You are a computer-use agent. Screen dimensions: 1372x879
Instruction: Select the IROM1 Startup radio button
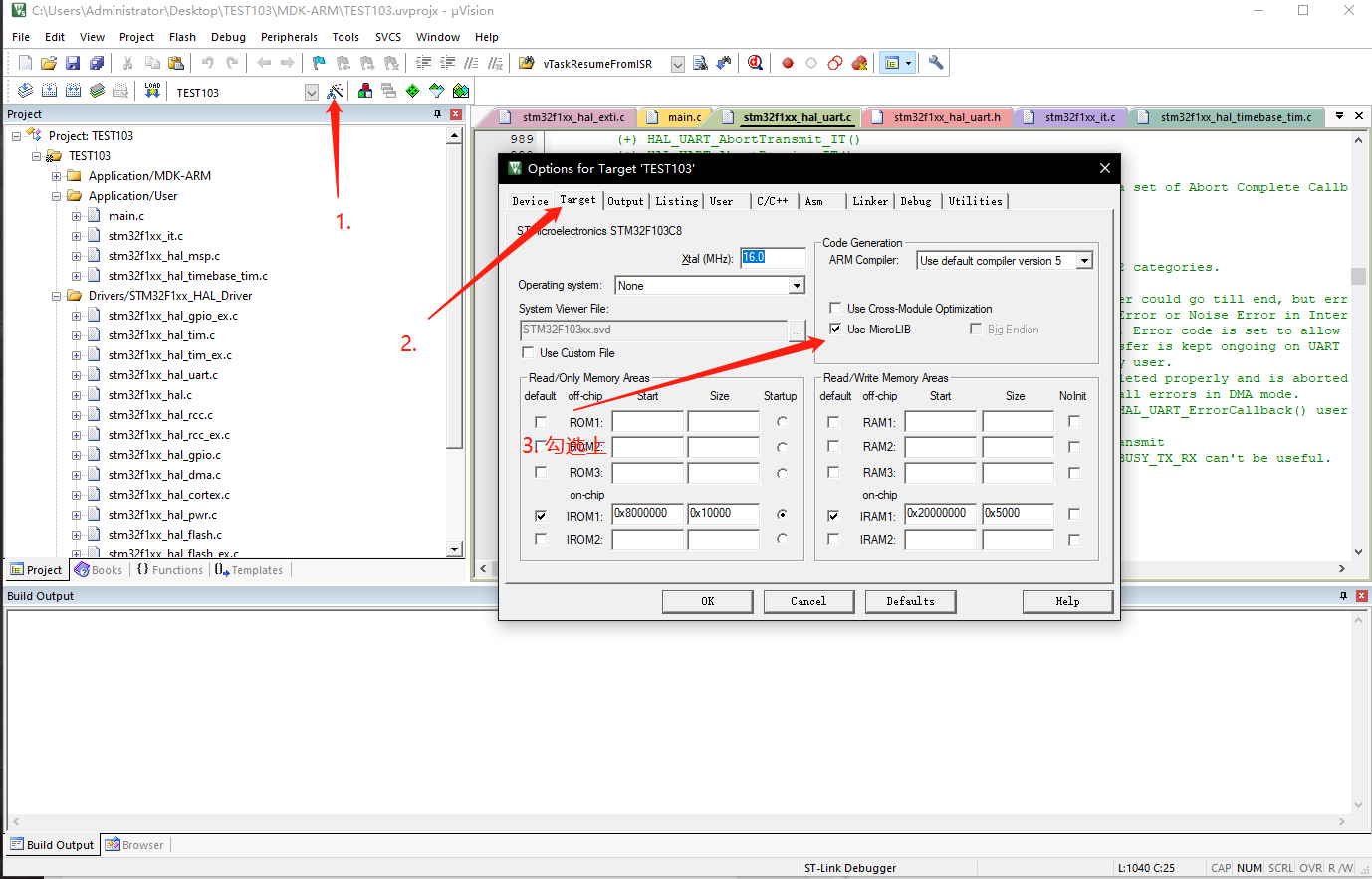tap(782, 514)
